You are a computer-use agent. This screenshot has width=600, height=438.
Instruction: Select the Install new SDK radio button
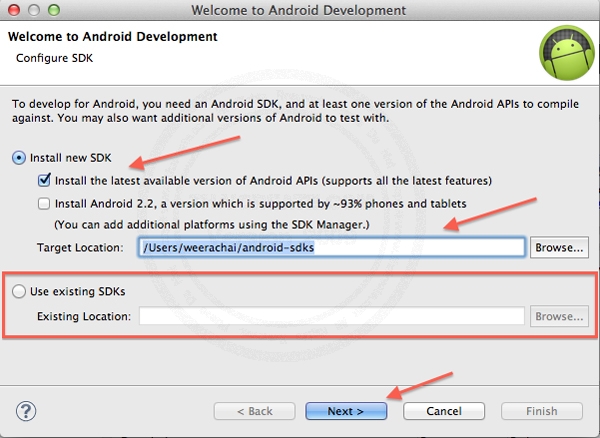19,158
